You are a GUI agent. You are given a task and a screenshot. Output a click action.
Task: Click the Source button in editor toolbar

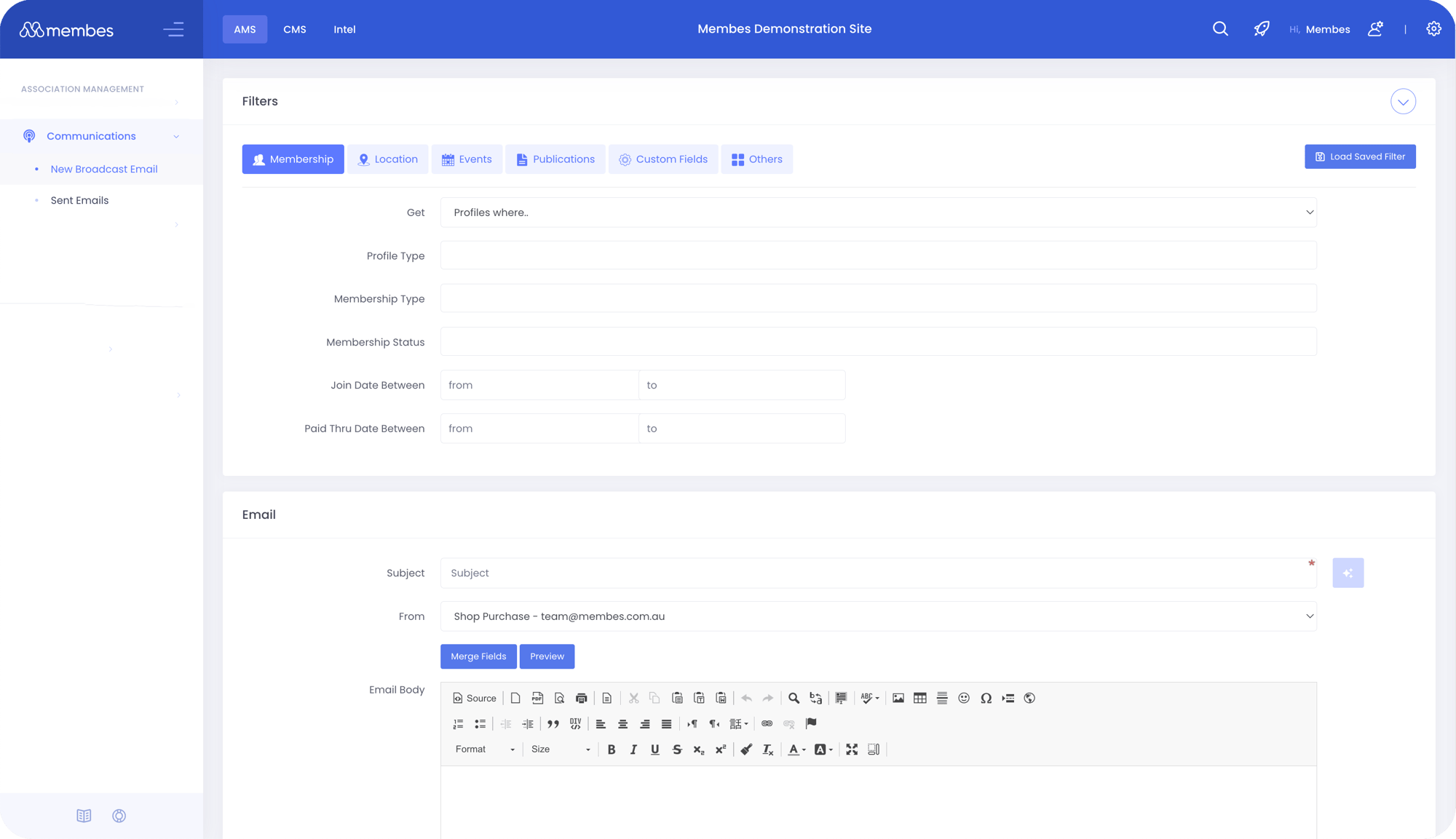pos(475,698)
